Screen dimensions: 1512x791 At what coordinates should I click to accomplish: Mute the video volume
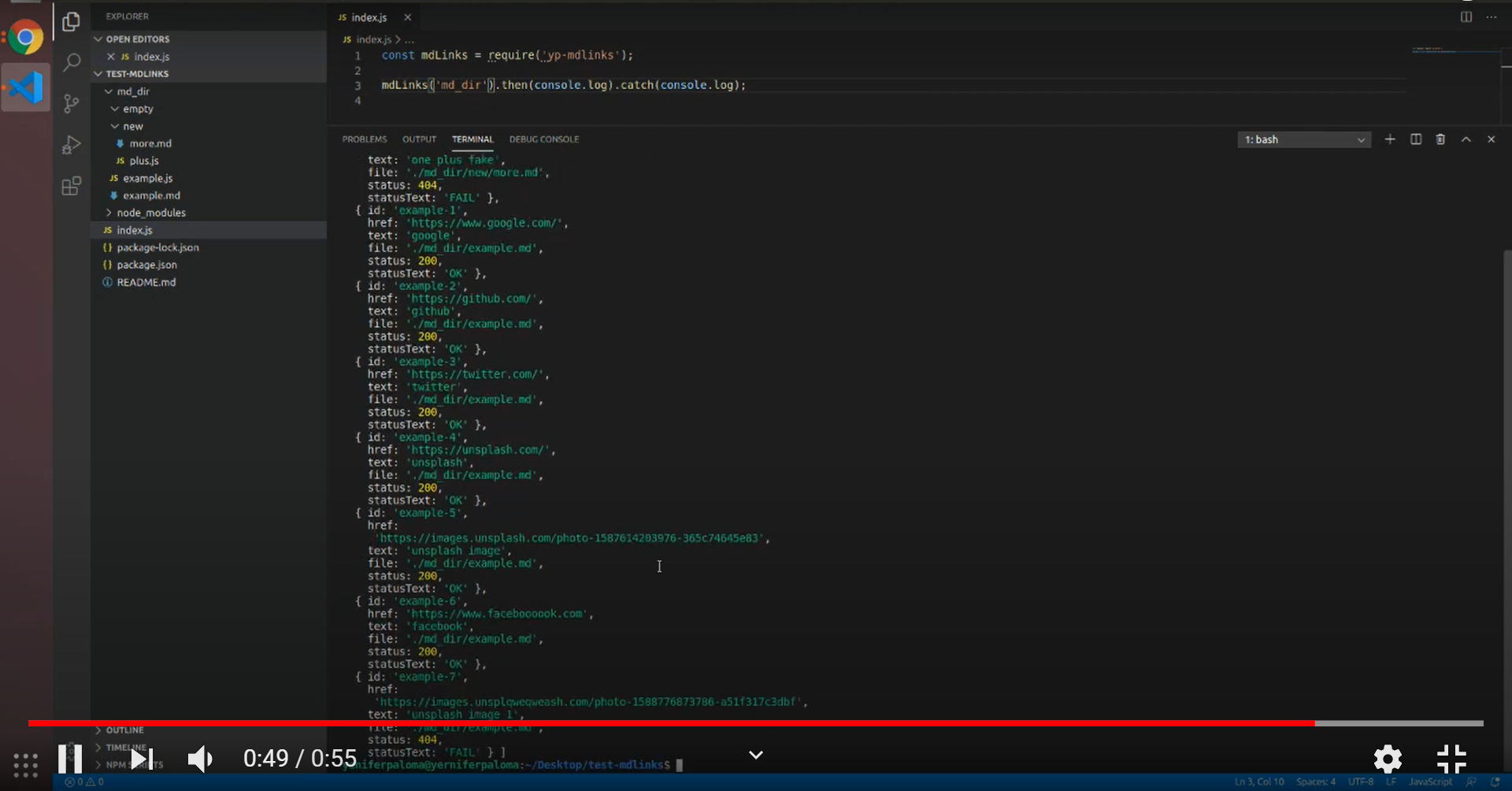click(200, 759)
